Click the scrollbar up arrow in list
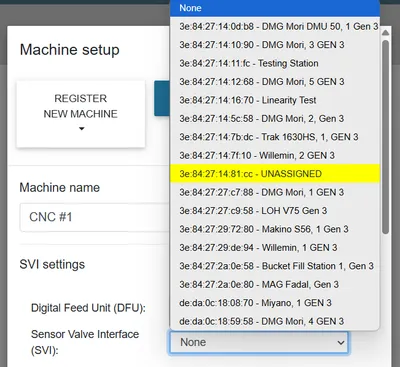The width and height of the screenshot is (400, 367). point(385,33)
